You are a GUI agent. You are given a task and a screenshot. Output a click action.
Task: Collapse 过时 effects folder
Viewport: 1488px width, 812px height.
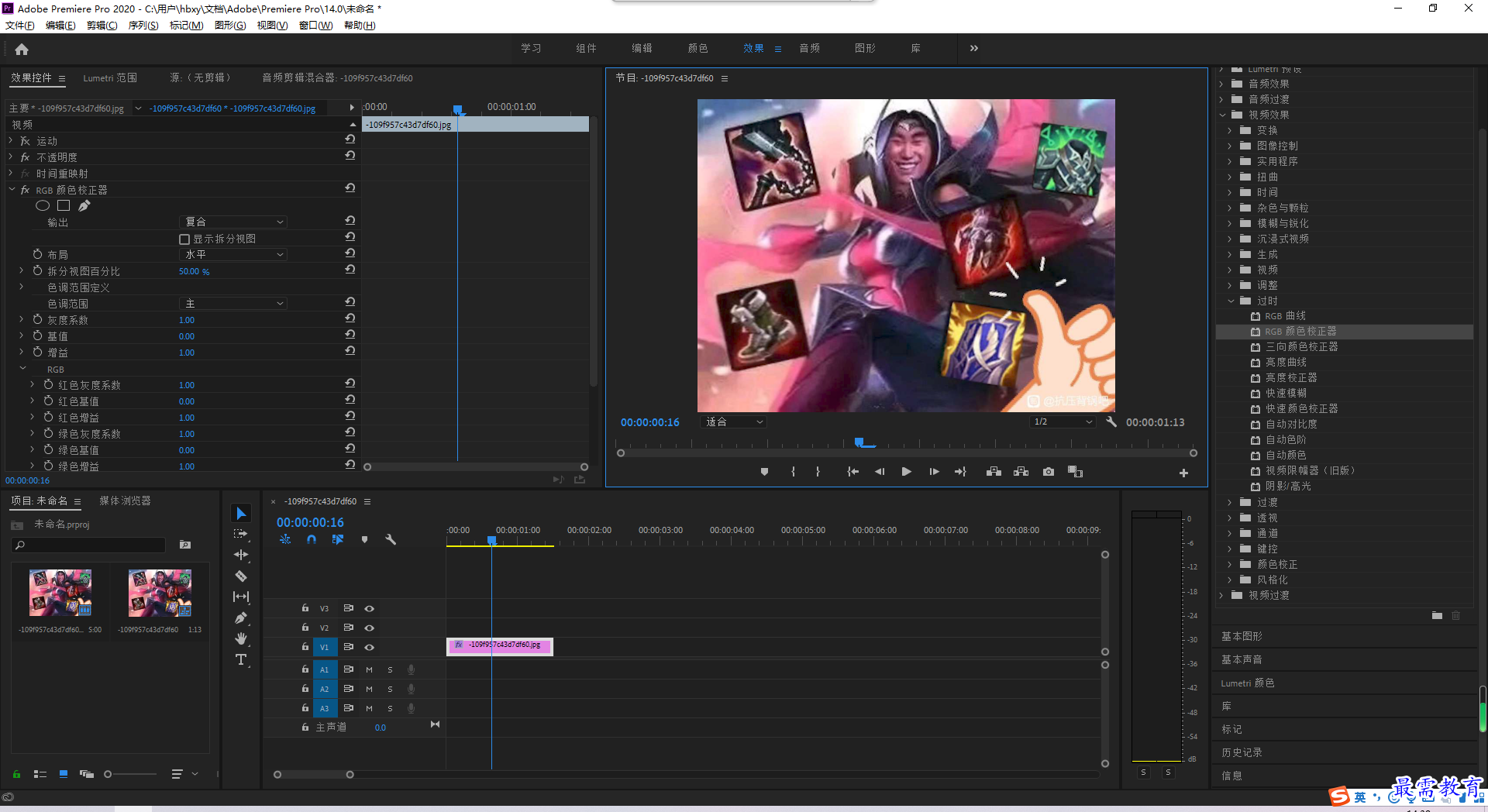coord(1230,301)
